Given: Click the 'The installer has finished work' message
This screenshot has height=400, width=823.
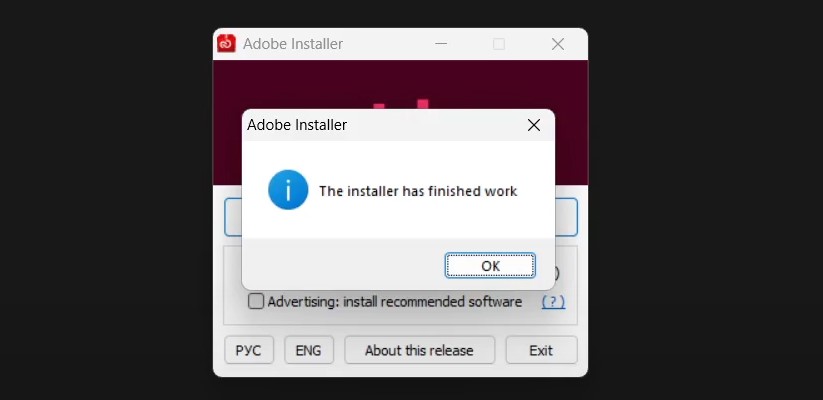Looking at the screenshot, I should coord(418,191).
